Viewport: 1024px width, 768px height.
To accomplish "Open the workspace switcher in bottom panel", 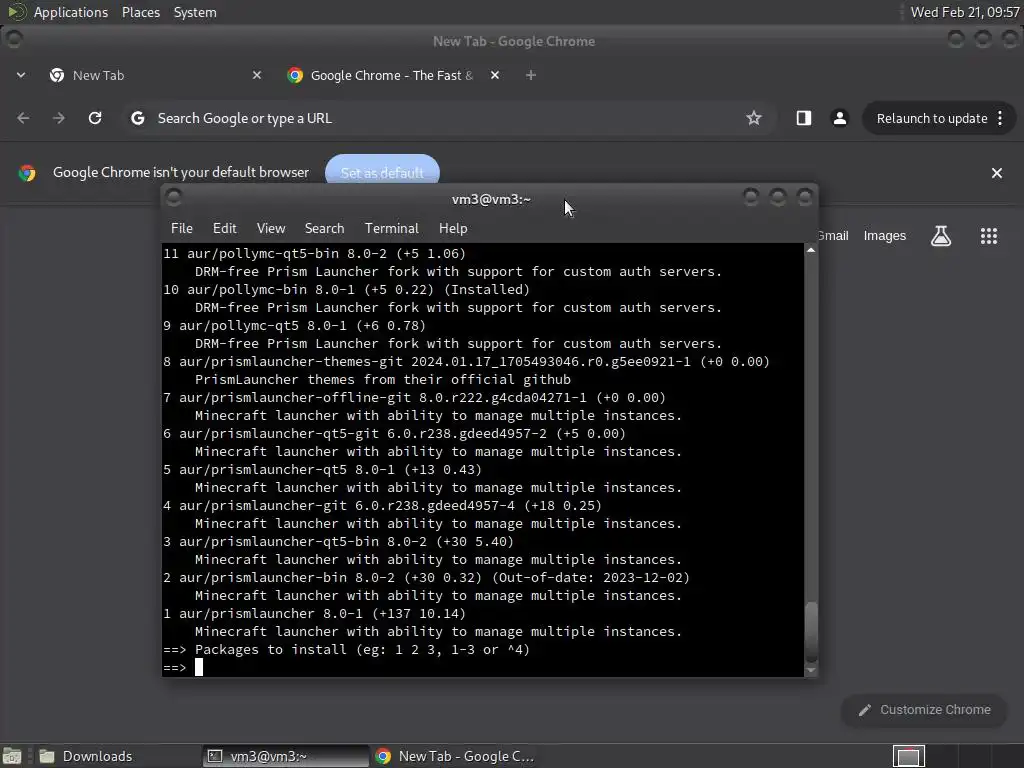I will click(908, 756).
